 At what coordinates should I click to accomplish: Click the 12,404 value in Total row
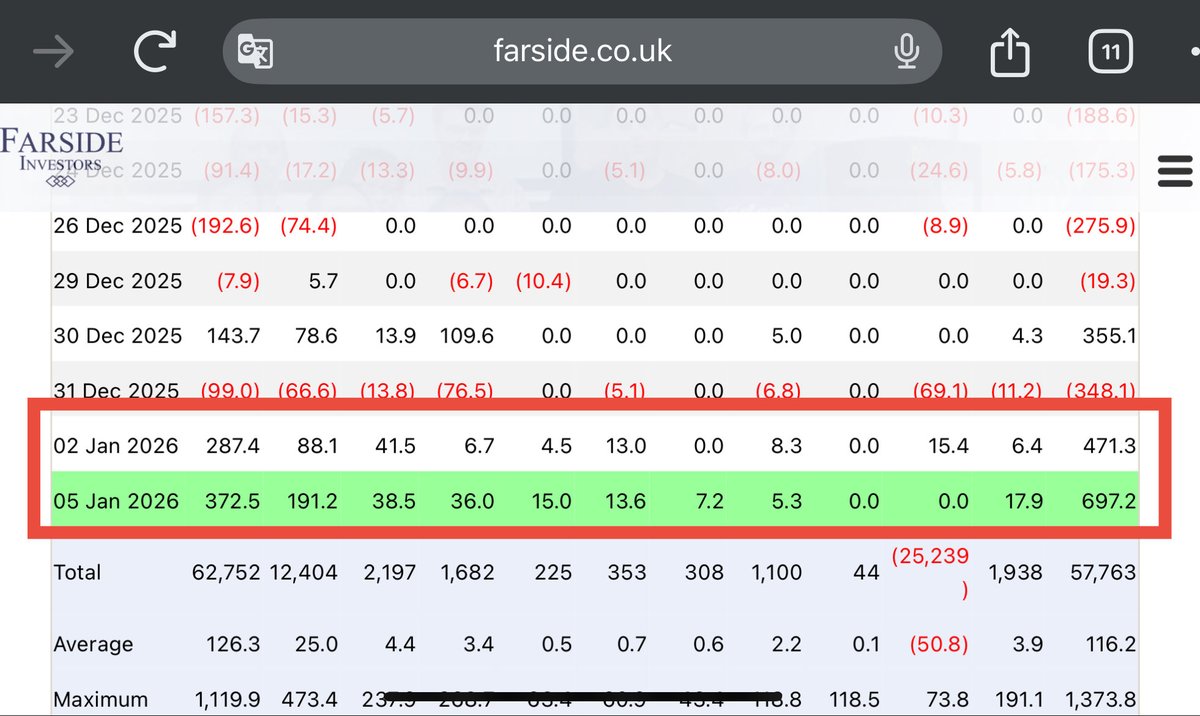[x=304, y=573]
